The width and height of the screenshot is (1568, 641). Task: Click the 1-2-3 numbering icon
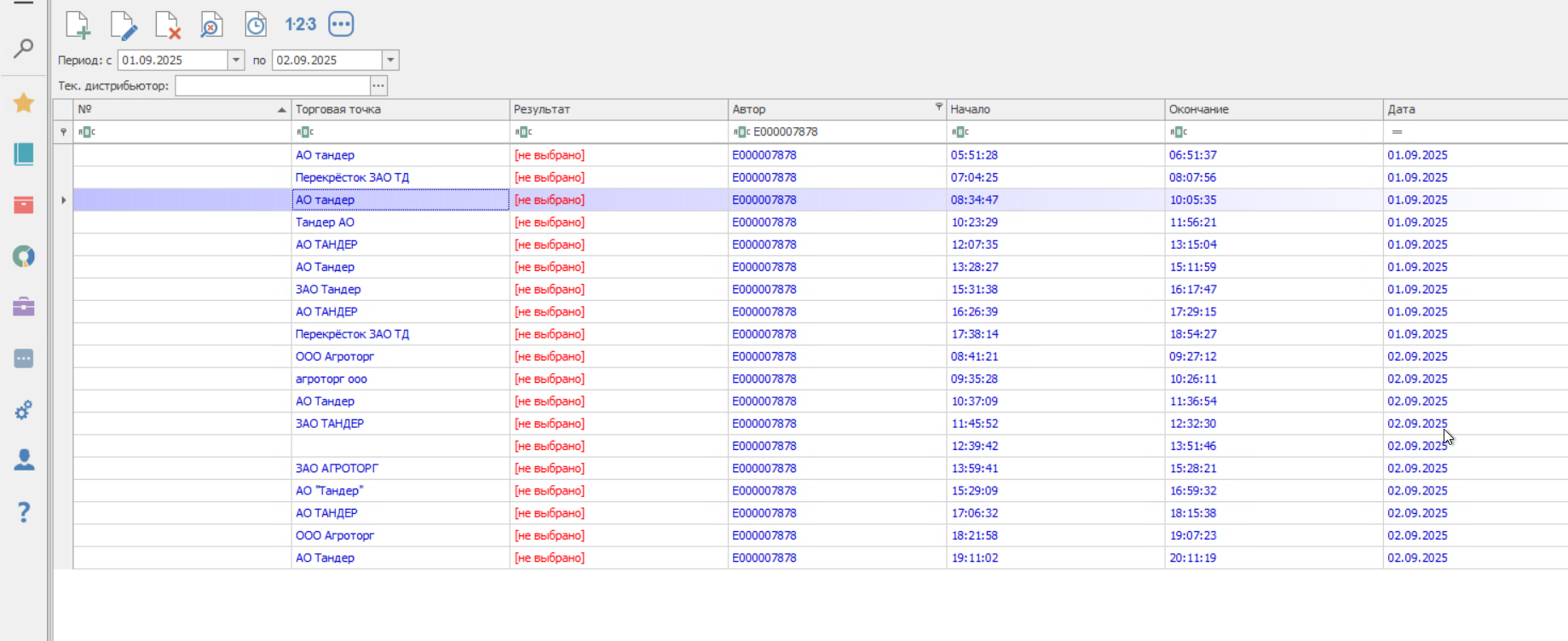click(300, 25)
